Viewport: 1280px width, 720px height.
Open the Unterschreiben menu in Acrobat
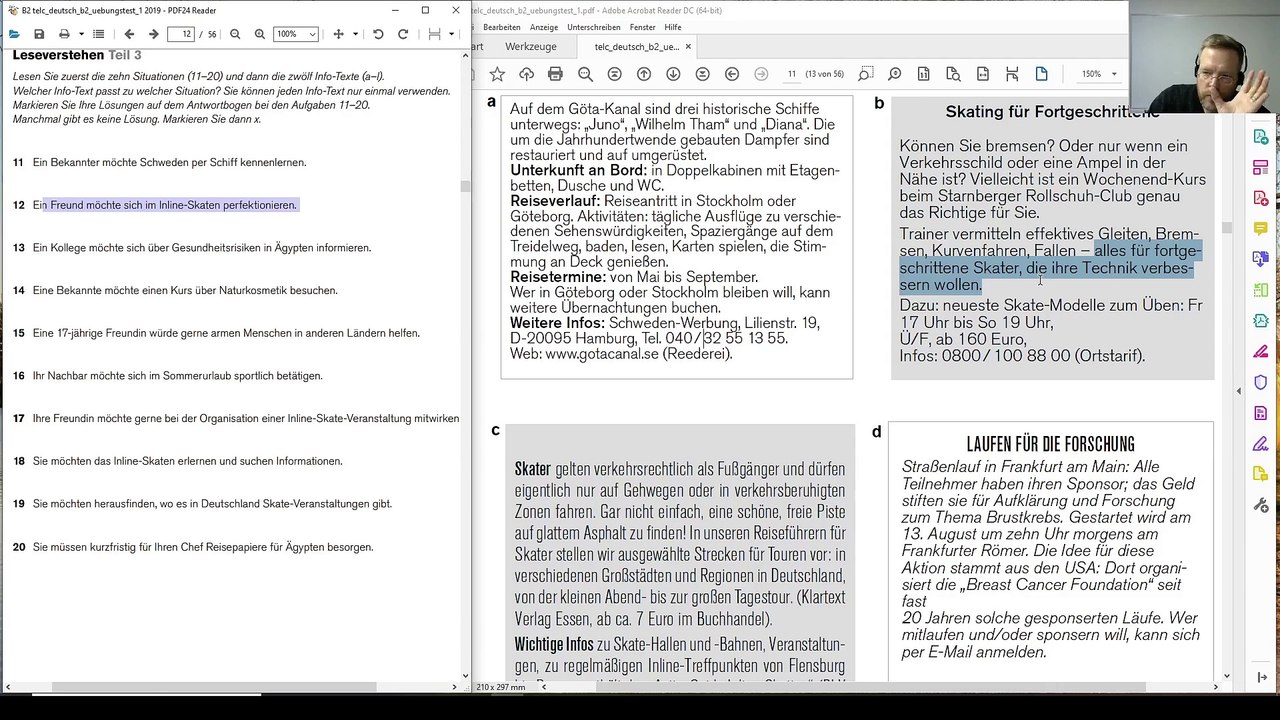click(x=594, y=27)
